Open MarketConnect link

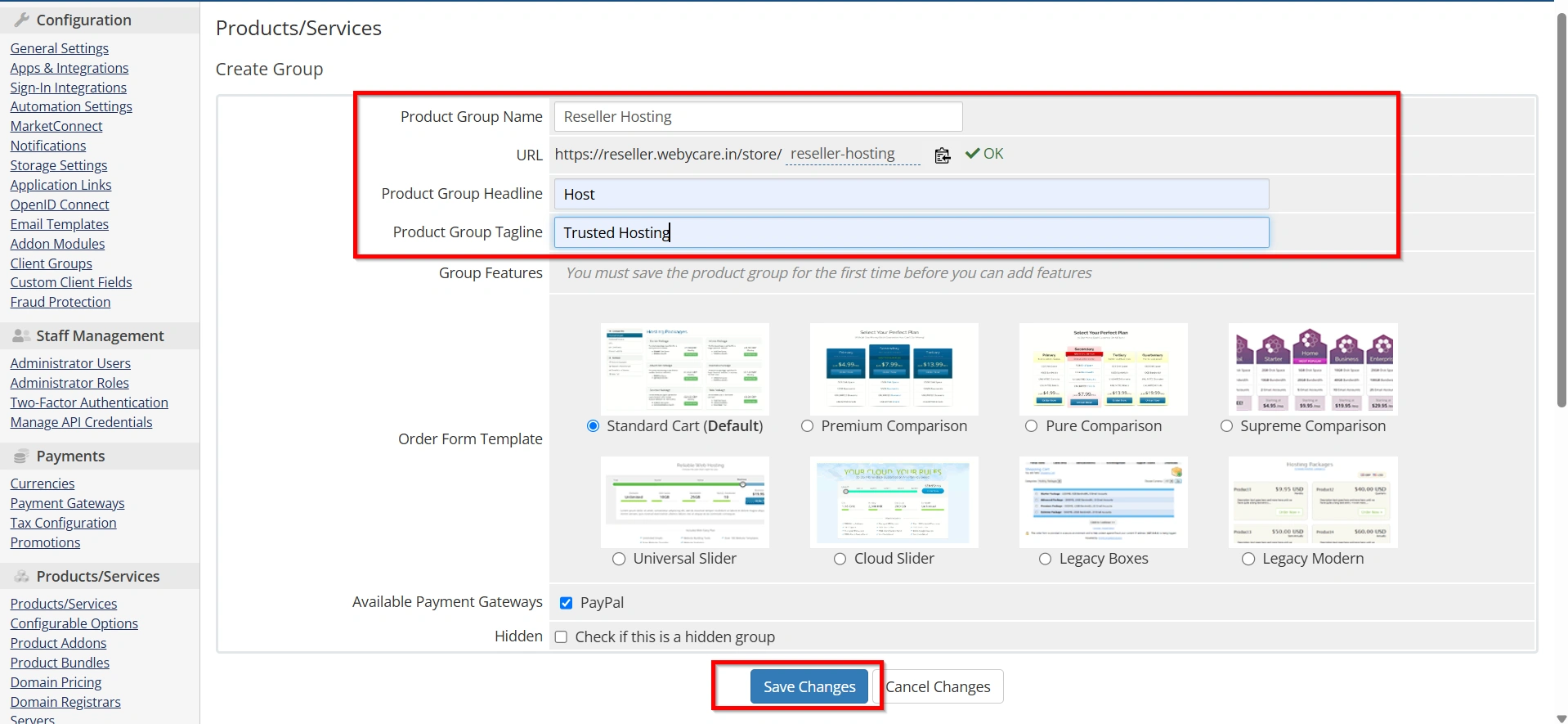point(56,126)
